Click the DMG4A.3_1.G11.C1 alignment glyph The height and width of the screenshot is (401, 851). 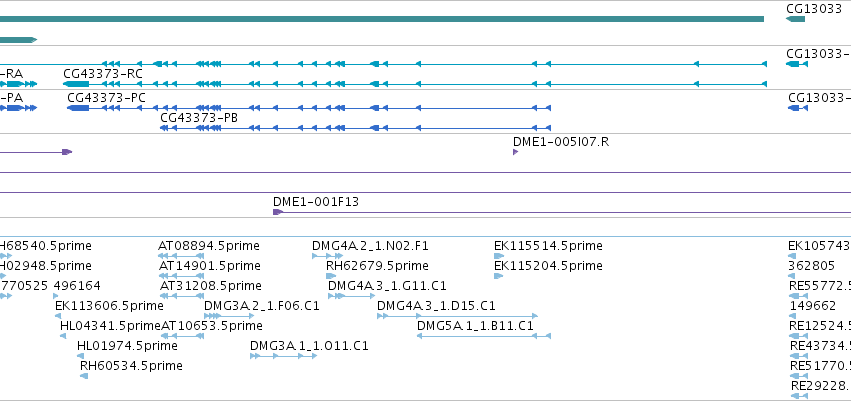click(x=351, y=296)
